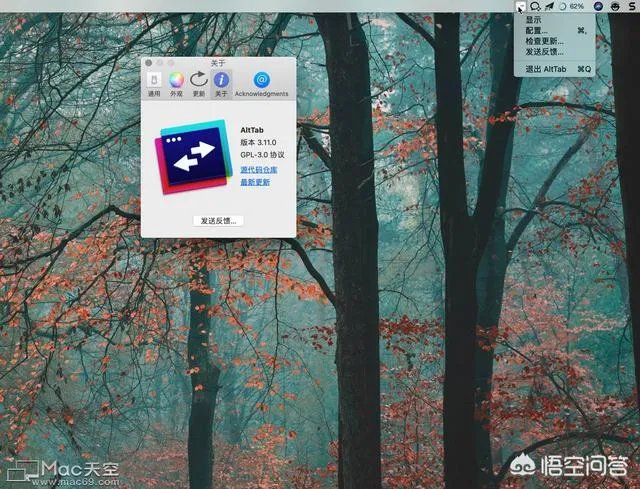640x489 pixels.
Task: Choose 配置… from the AltTab menu
Action: pyautogui.click(x=554, y=31)
